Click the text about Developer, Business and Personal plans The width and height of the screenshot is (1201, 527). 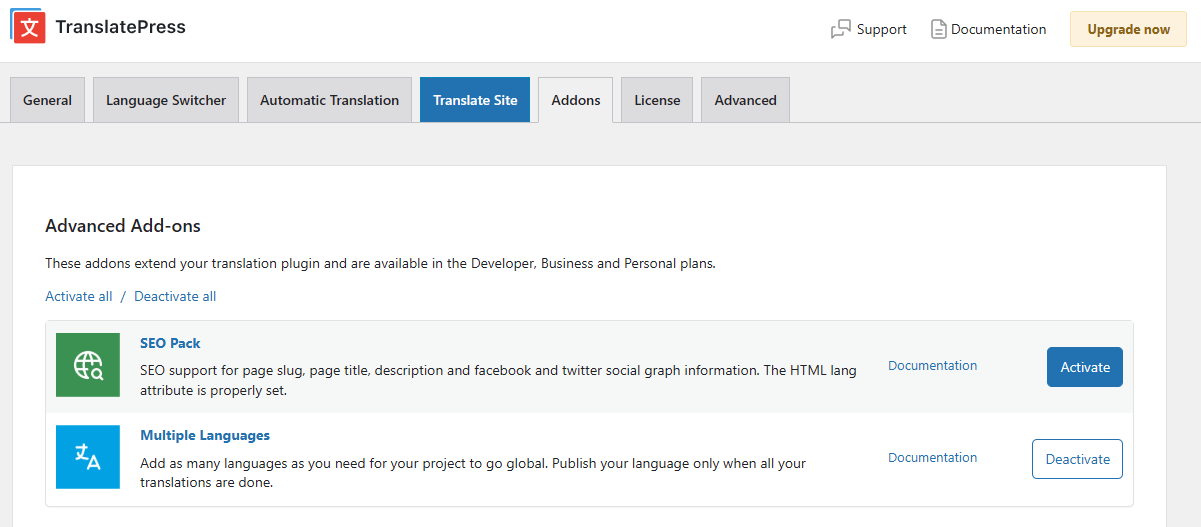tap(381, 264)
